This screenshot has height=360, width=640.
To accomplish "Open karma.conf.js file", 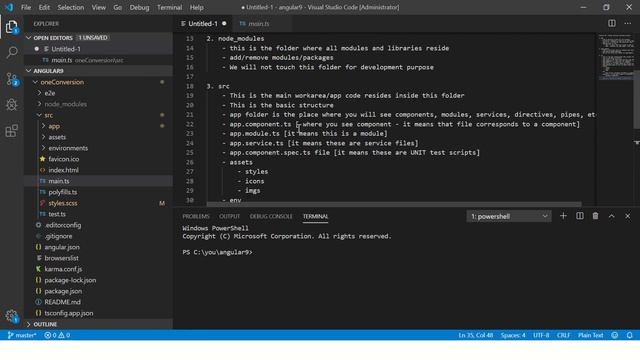I will pyautogui.click(x=98, y=269).
